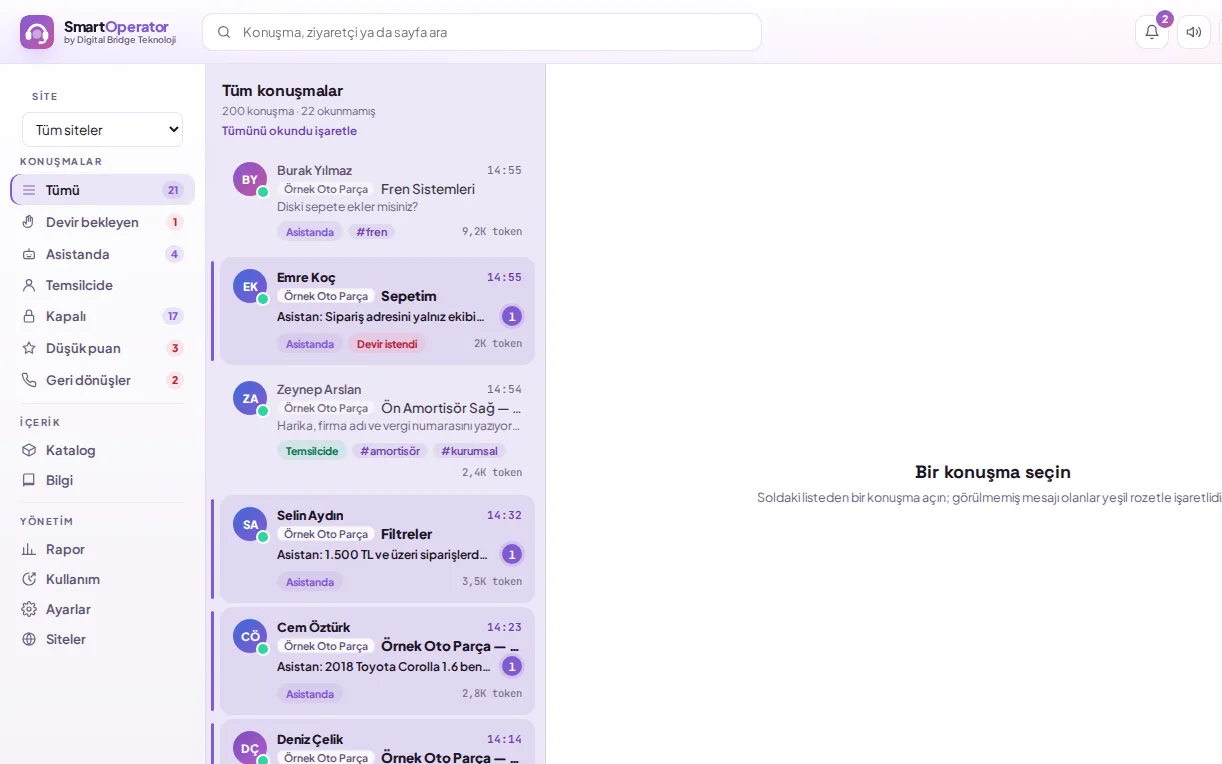This screenshot has height=764, width=1222.
Task: Click the #fren tag
Action: (371, 232)
